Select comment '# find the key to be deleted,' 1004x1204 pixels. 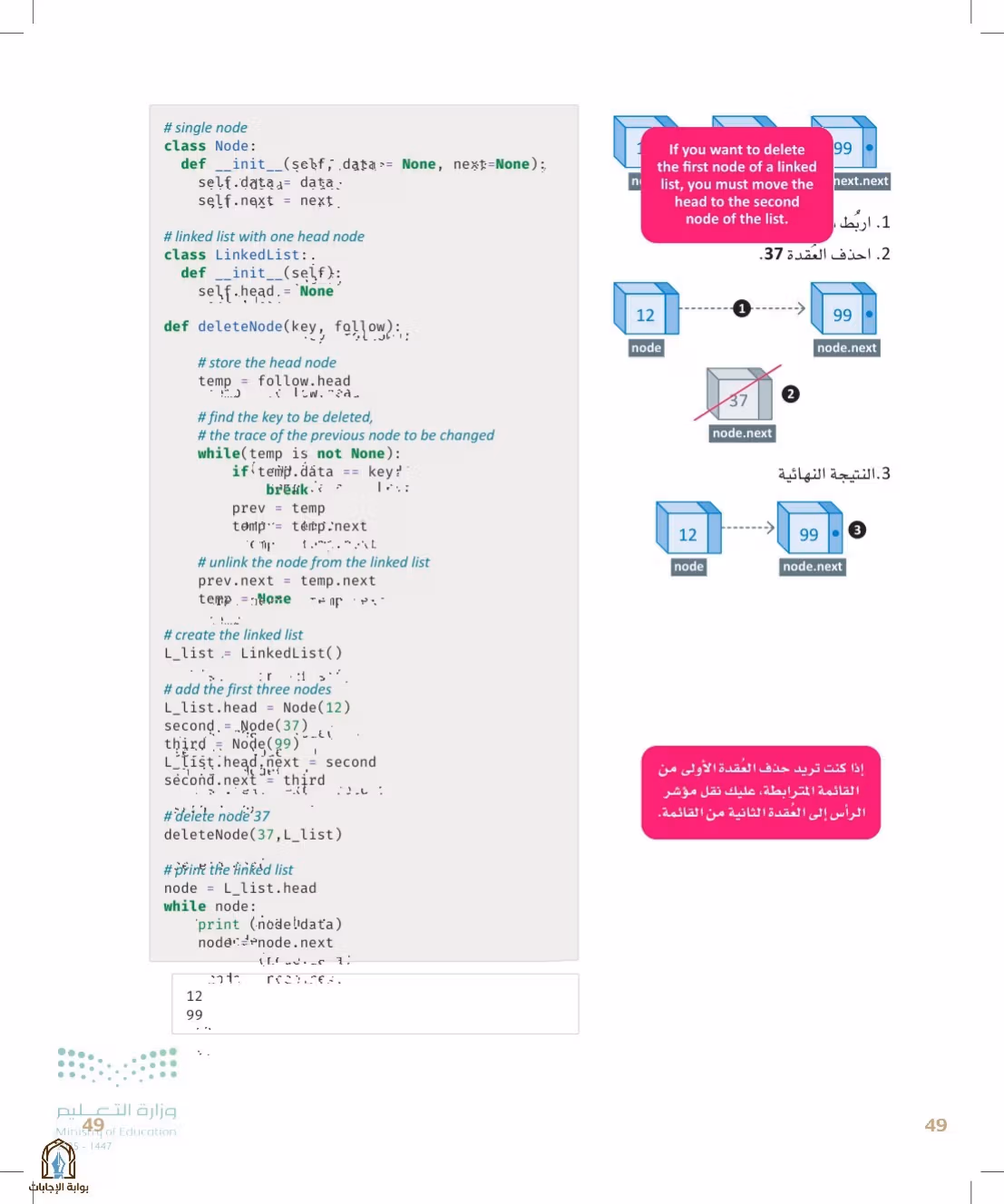(286, 417)
